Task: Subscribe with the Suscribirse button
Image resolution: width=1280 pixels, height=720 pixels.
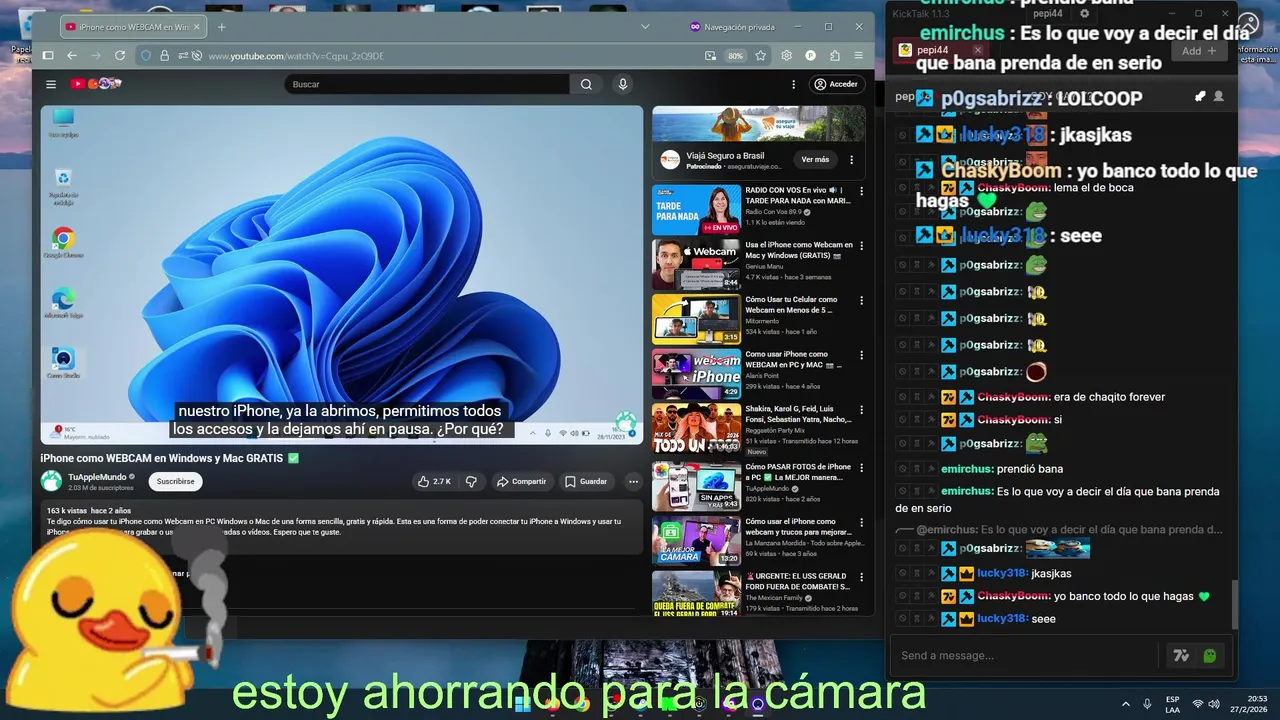Action: click(x=175, y=481)
